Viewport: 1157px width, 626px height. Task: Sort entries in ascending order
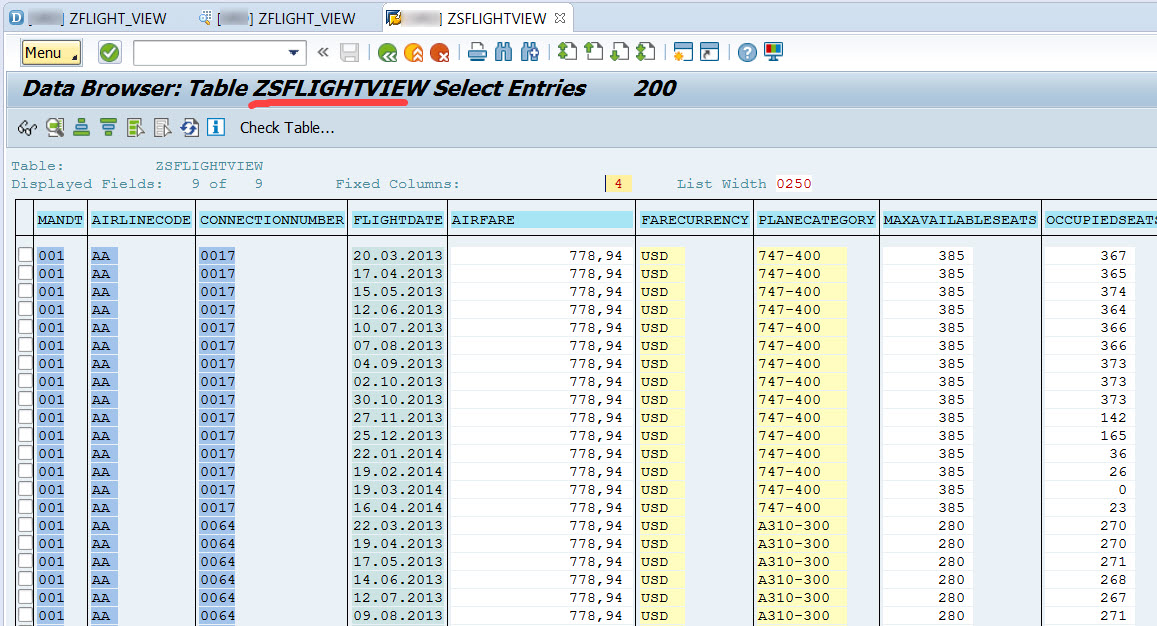point(81,127)
